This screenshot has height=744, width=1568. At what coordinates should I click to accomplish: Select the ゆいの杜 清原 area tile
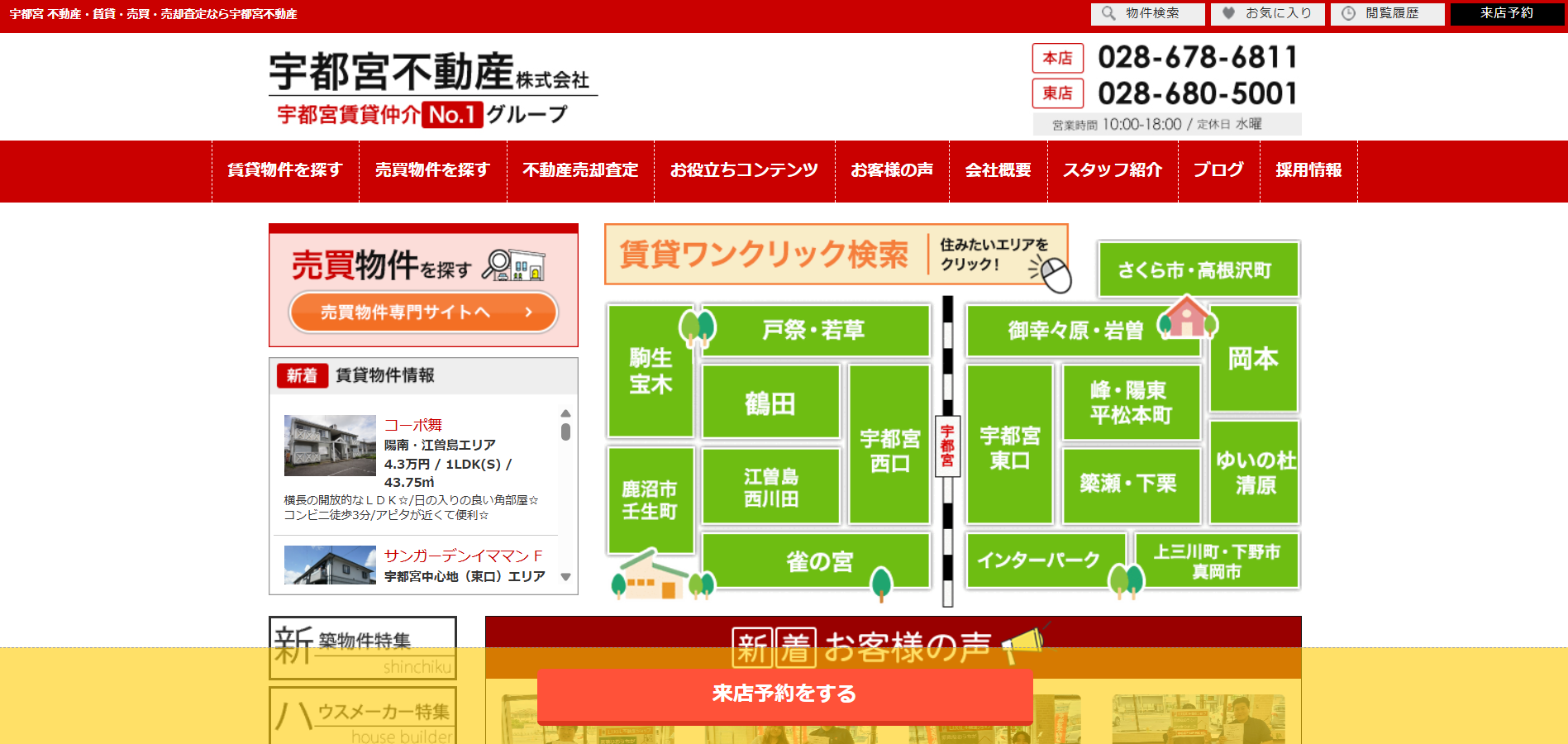pyautogui.click(x=1254, y=472)
